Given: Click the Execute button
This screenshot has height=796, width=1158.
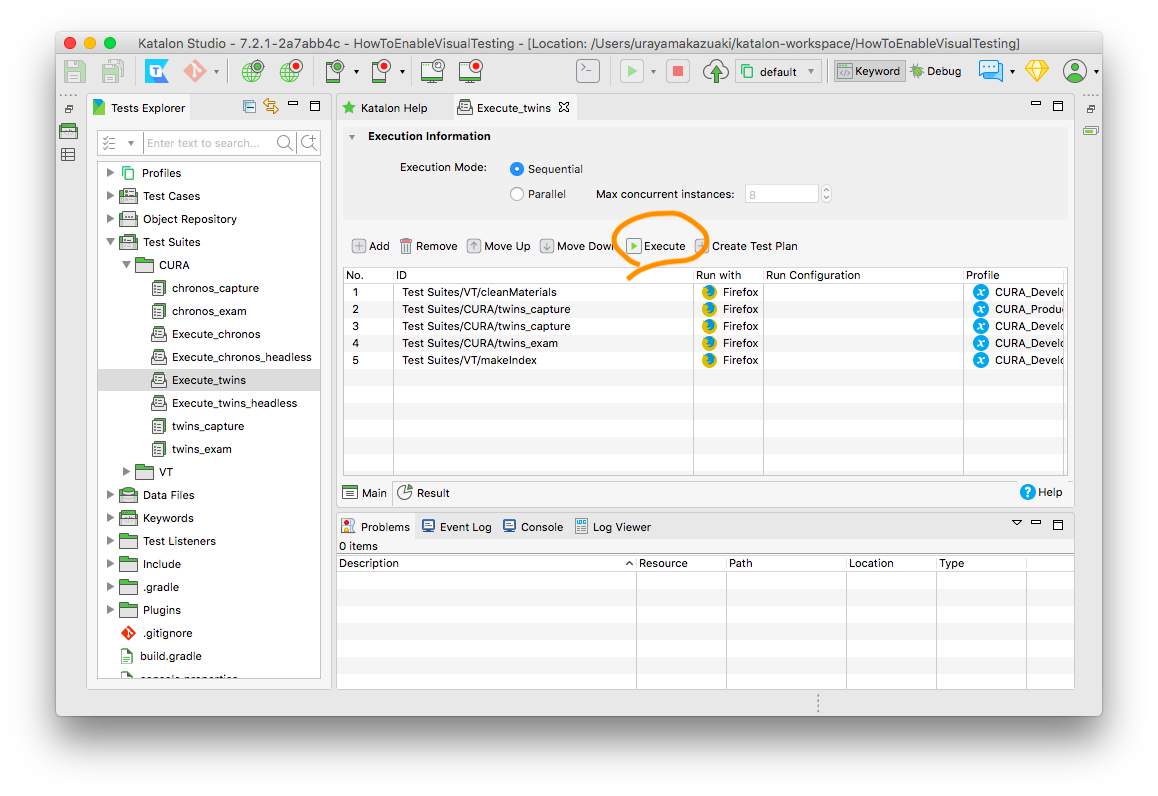Looking at the screenshot, I should pos(657,246).
